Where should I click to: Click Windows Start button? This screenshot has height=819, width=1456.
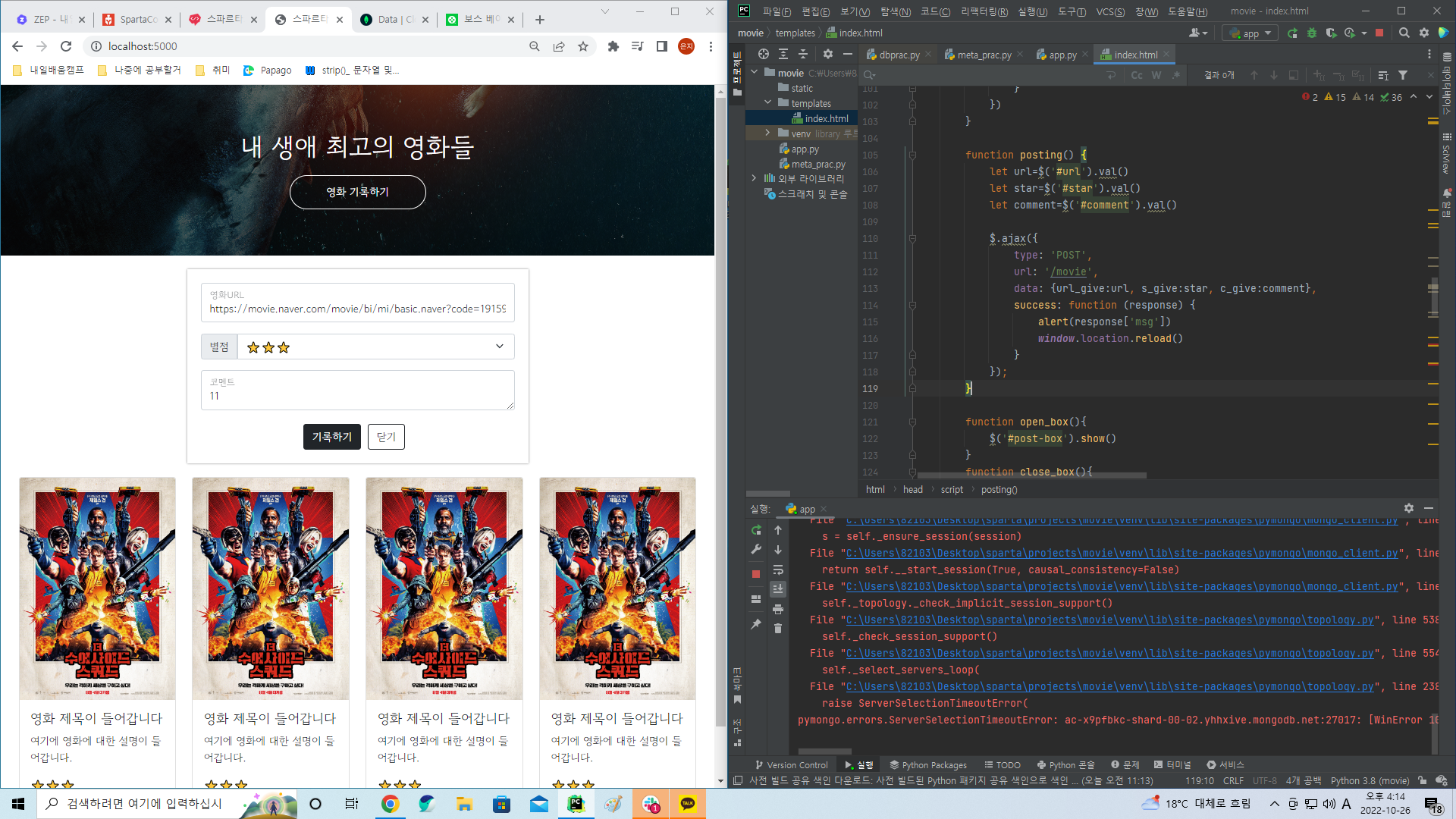coord(18,804)
